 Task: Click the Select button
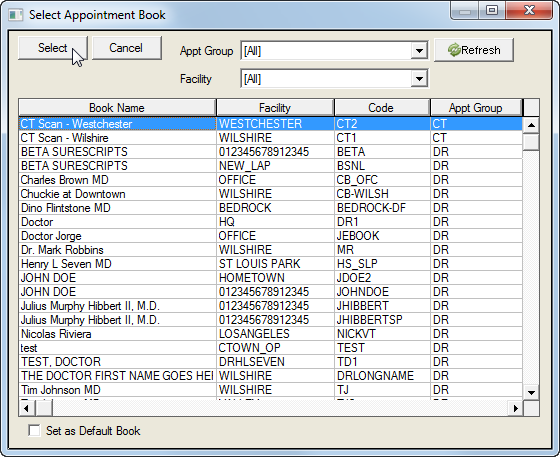tap(52, 47)
